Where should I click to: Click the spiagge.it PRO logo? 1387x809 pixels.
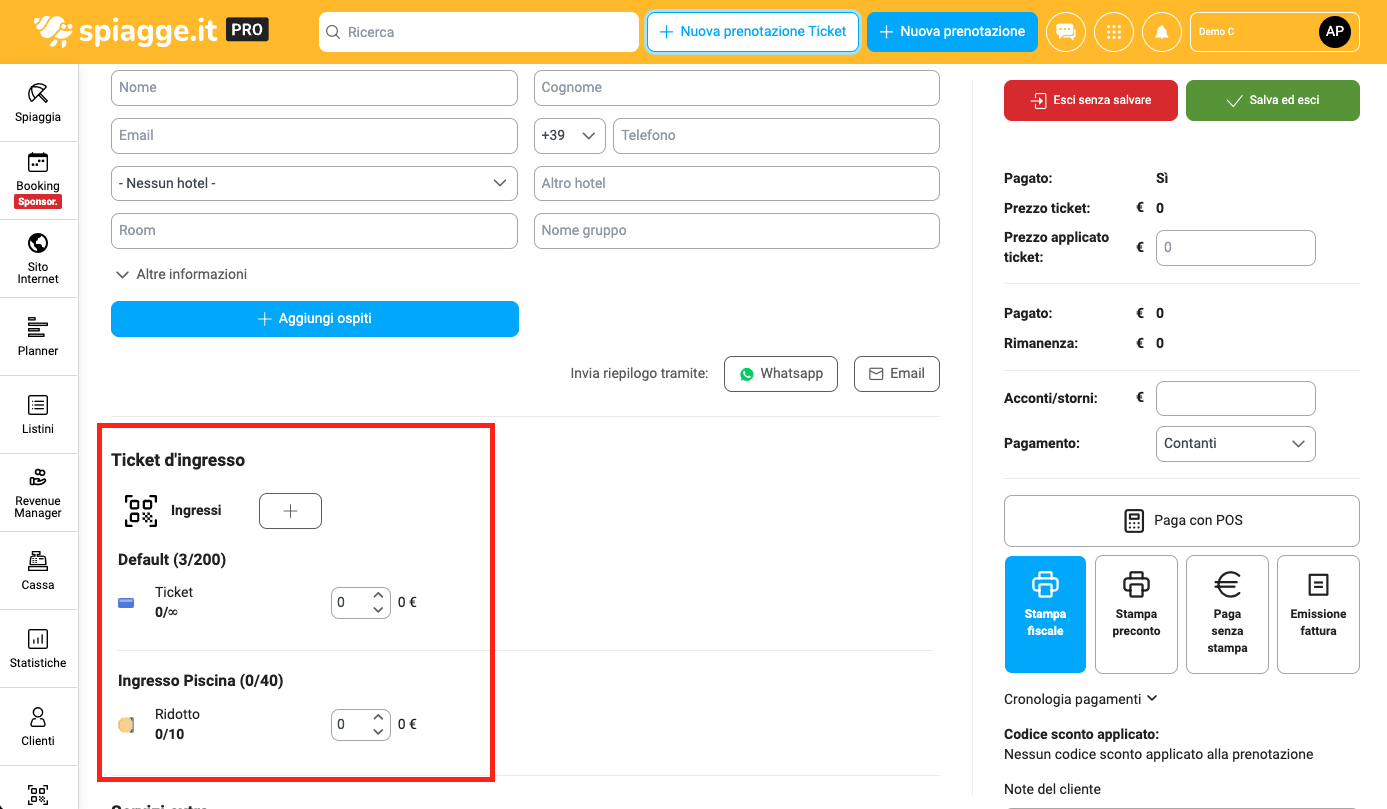pos(150,32)
